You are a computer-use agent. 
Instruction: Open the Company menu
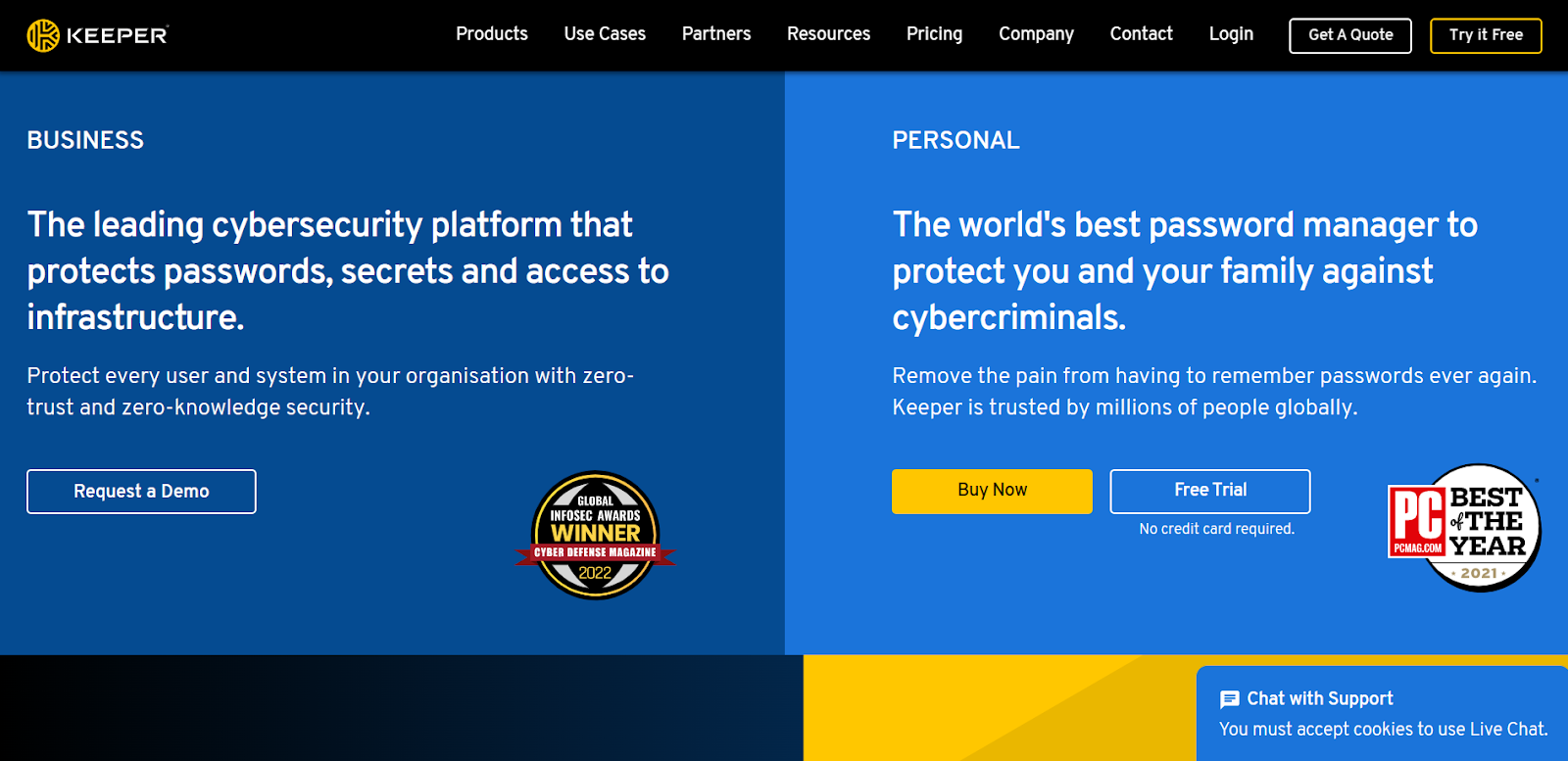click(x=1036, y=34)
